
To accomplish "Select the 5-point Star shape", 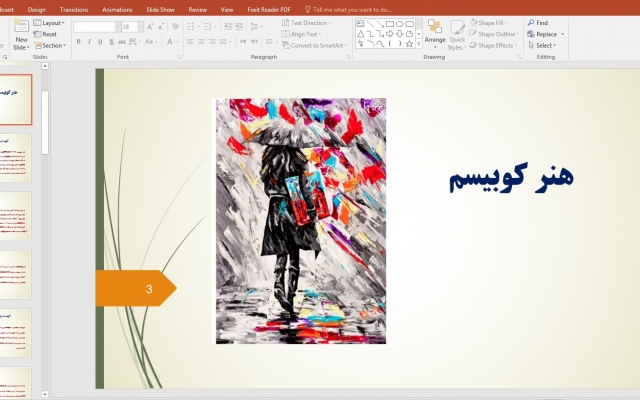I will [x=409, y=44].
